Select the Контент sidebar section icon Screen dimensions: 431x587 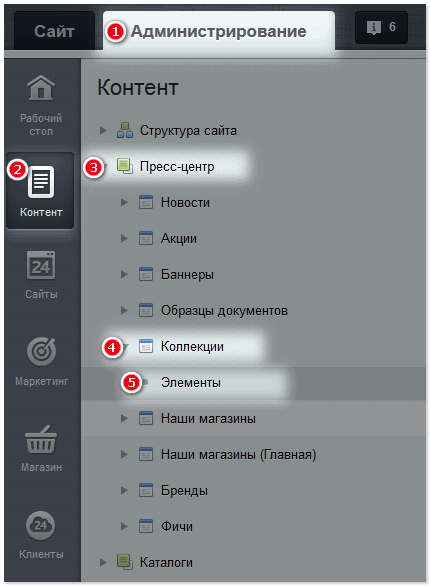click(x=41, y=182)
